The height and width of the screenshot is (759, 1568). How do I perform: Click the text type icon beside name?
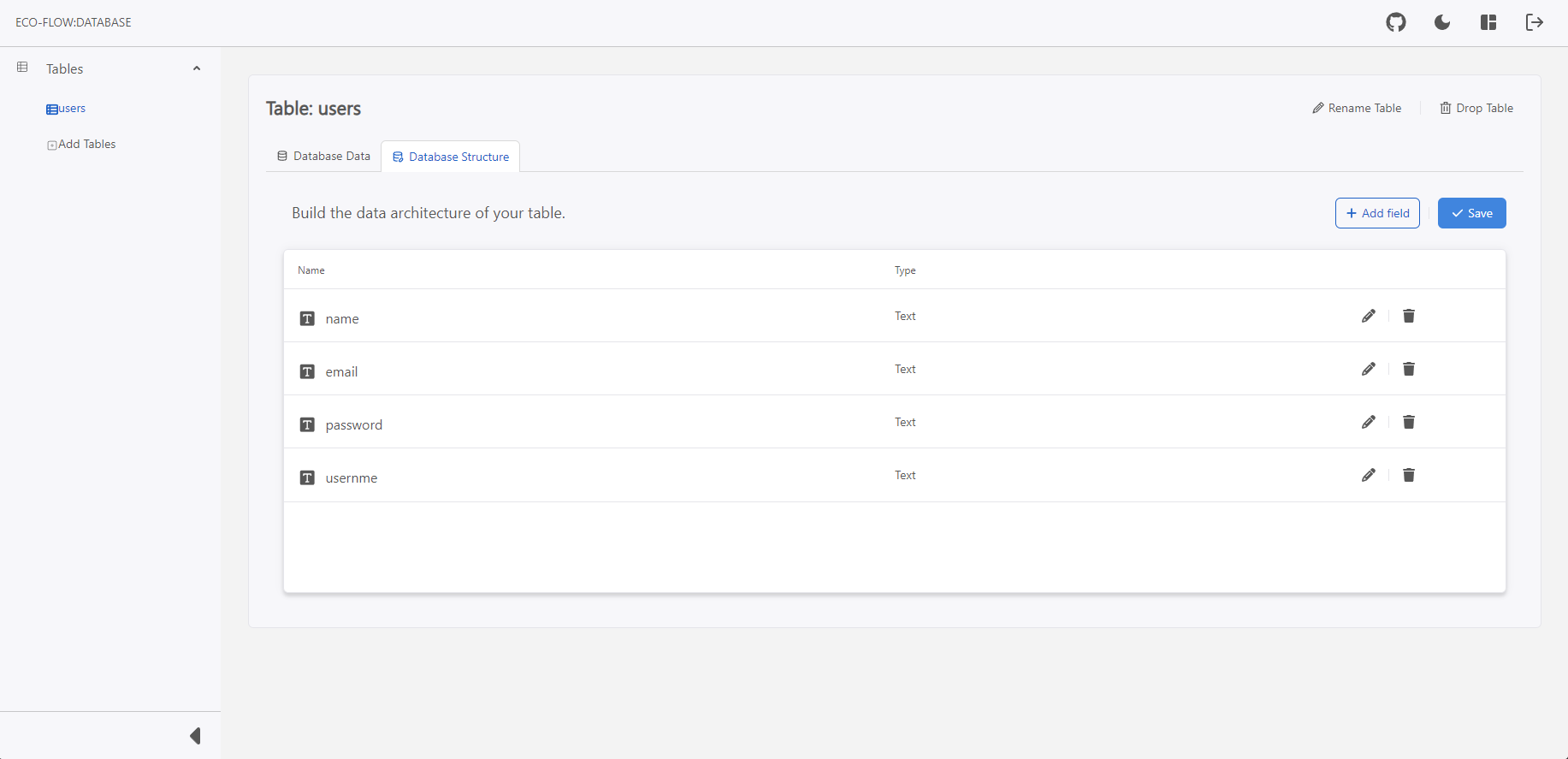307,318
